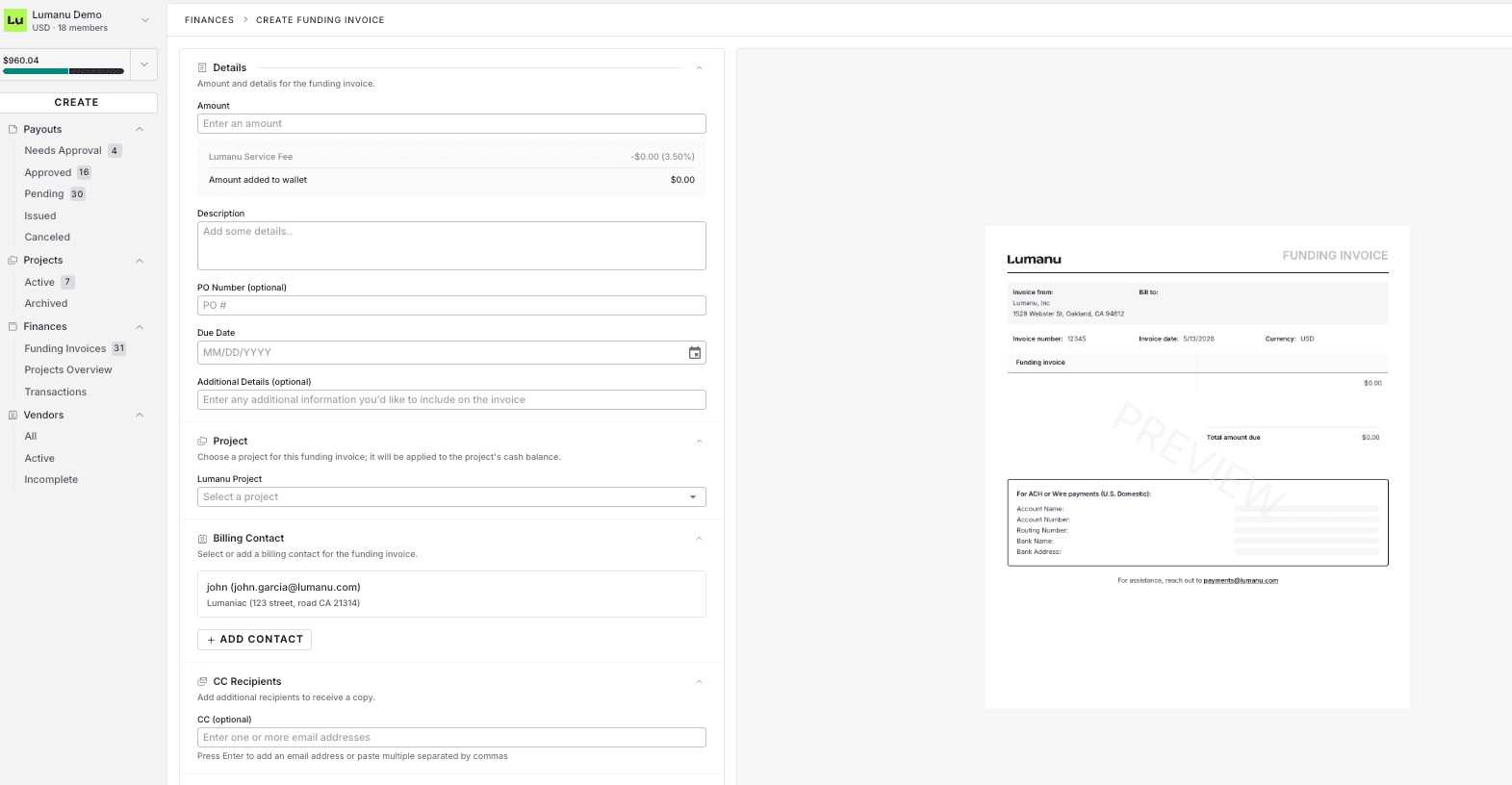This screenshot has height=785, width=1512.
Task: Select john.garcia@lumanu.com billing contact card
Action: coord(451,595)
